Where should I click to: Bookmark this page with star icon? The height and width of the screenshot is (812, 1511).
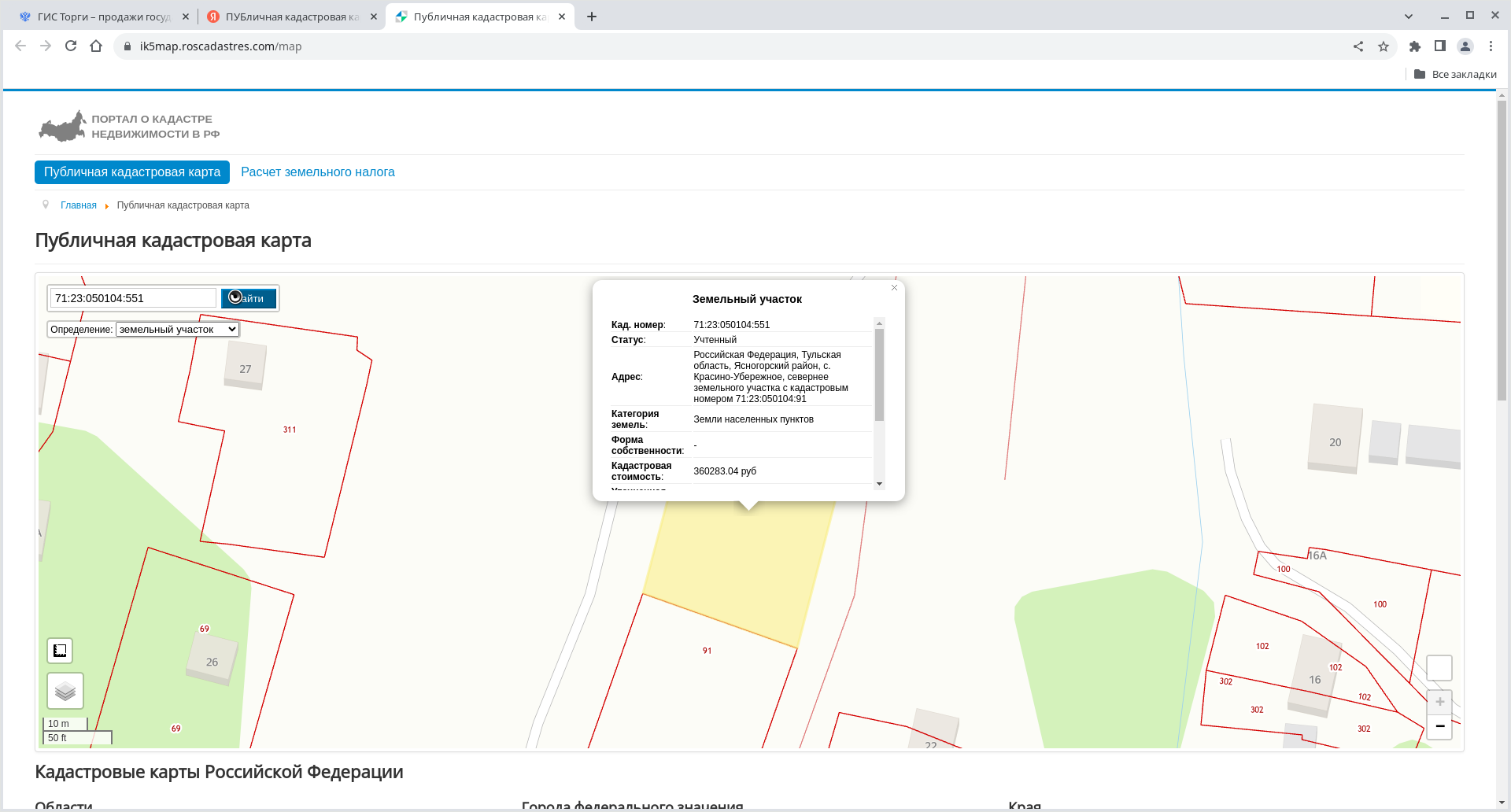pos(1384,46)
